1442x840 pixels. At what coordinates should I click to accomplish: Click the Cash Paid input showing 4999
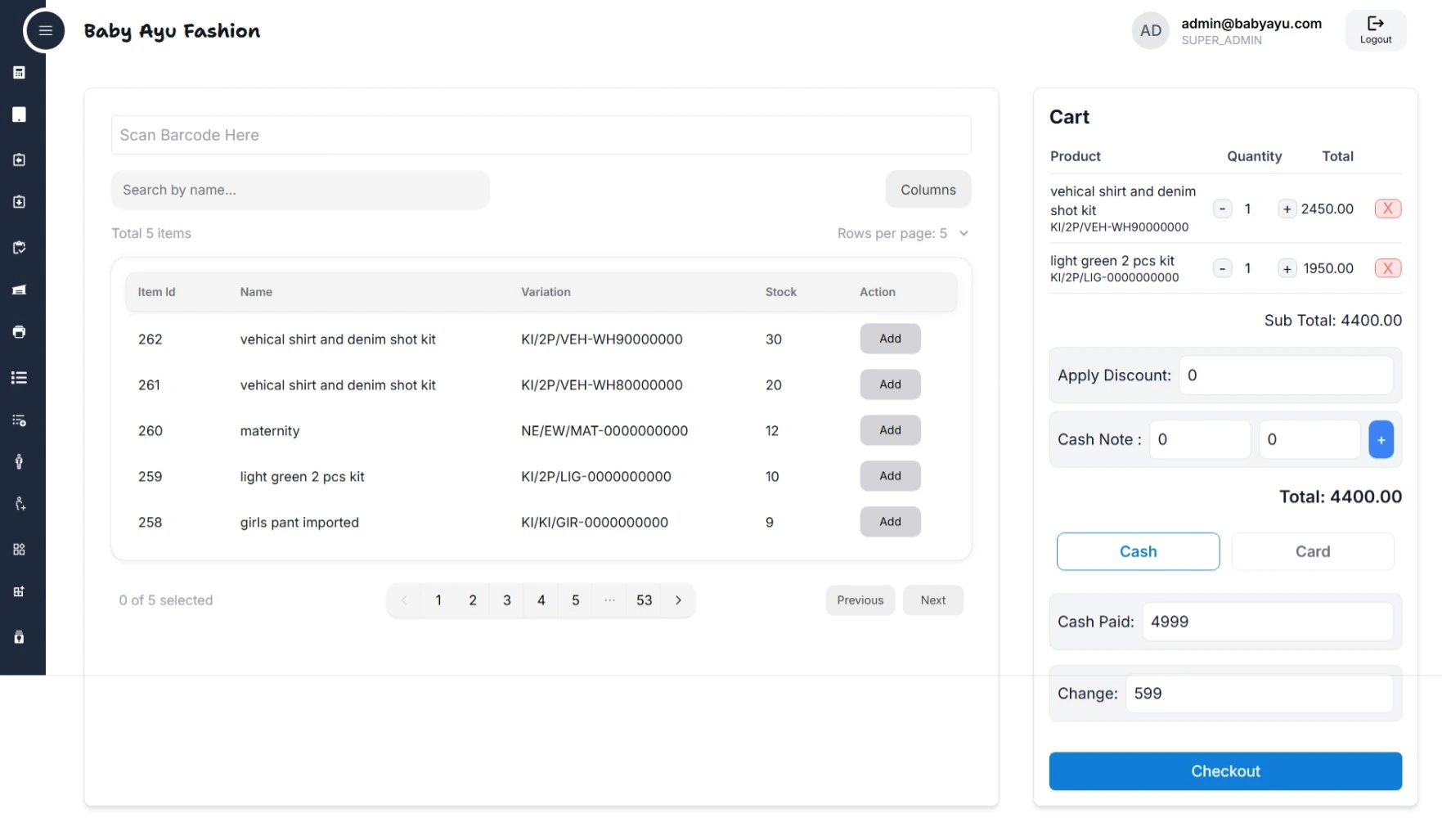1268,622
